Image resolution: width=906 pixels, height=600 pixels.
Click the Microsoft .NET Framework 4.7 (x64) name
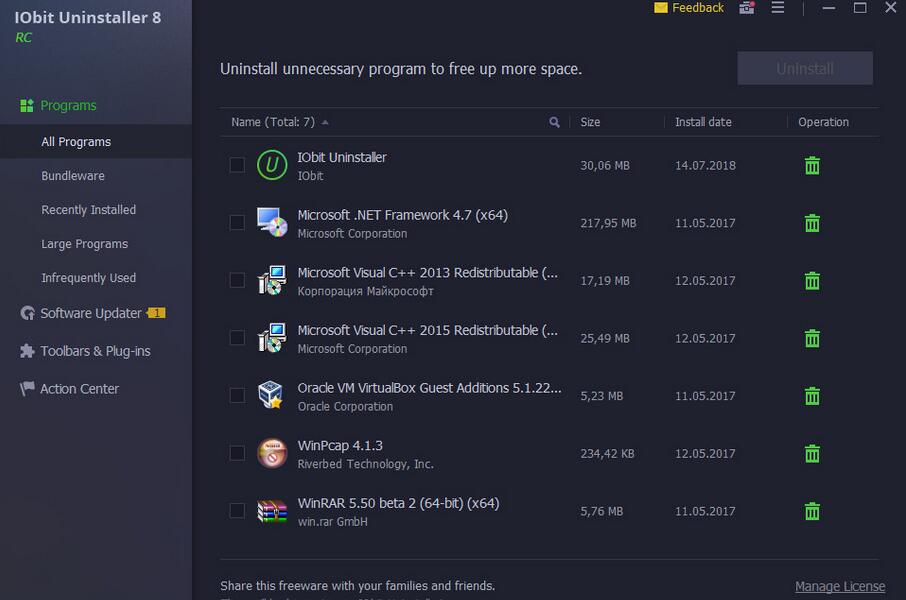402,215
